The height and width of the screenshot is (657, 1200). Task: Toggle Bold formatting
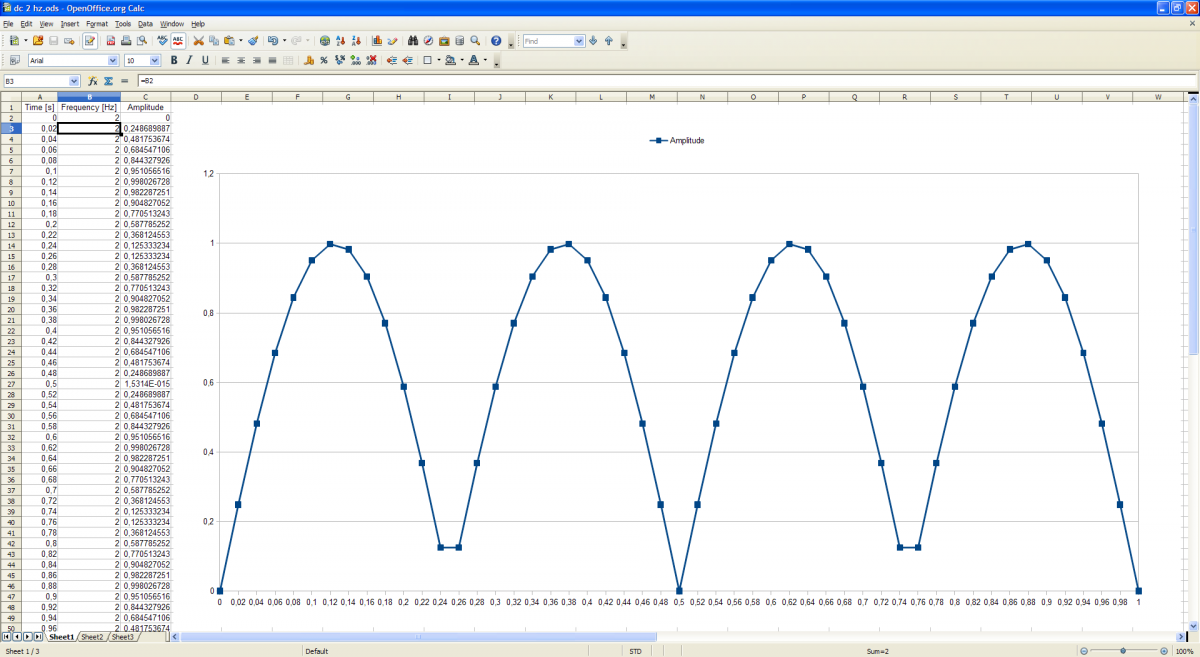click(174, 60)
